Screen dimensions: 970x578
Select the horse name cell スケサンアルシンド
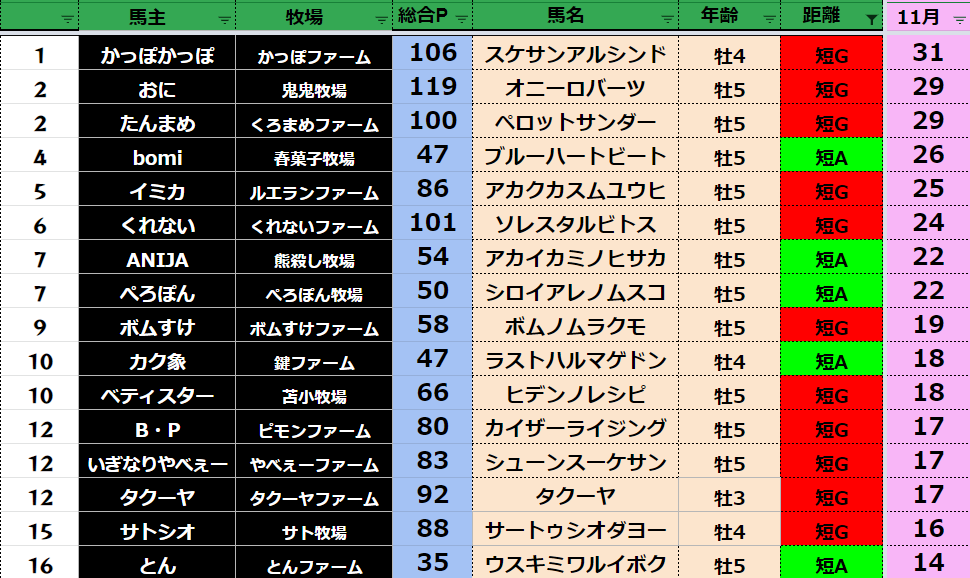pyautogui.click(x=575, y=55)
